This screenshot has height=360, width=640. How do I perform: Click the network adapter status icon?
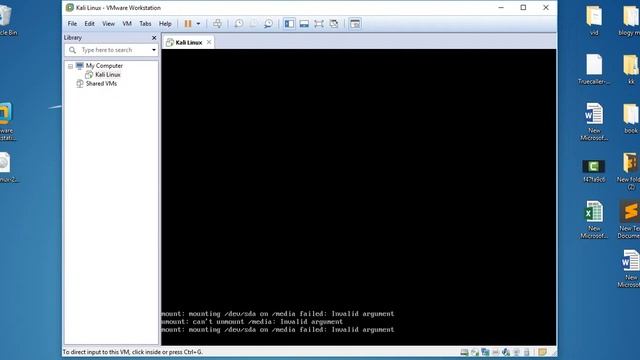click(485, 352)
